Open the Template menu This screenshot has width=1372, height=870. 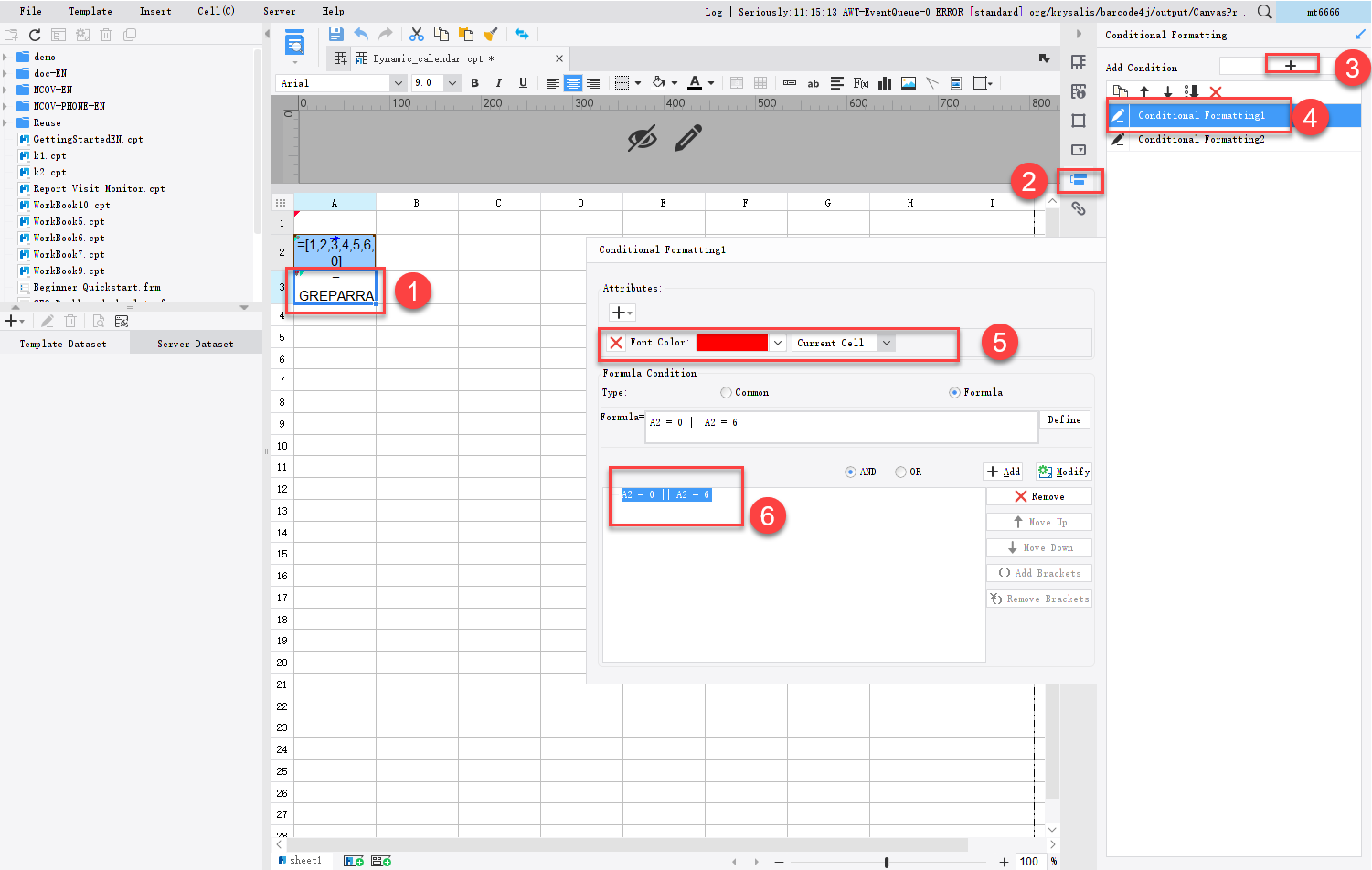click(90, 11)
